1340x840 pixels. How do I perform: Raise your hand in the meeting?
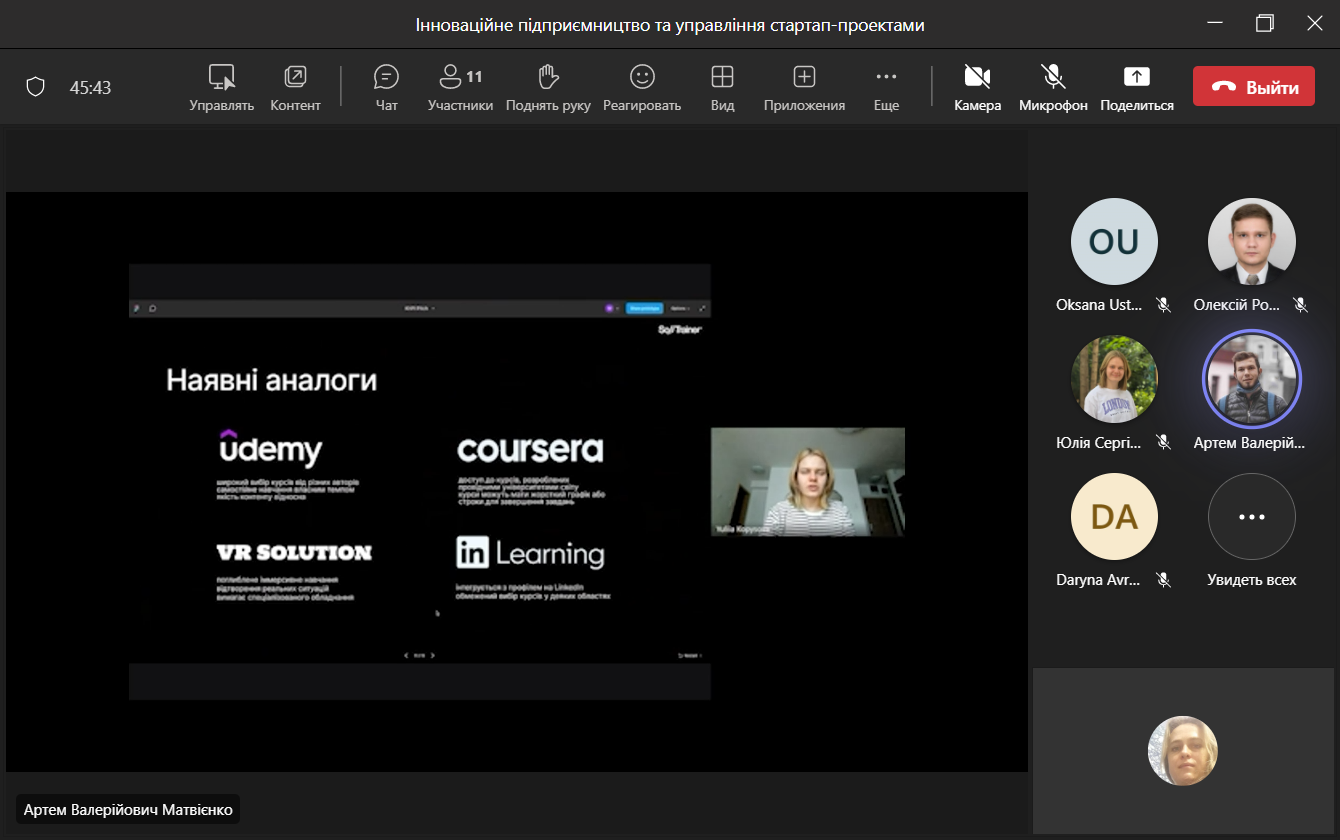click(x=547, y=87)
